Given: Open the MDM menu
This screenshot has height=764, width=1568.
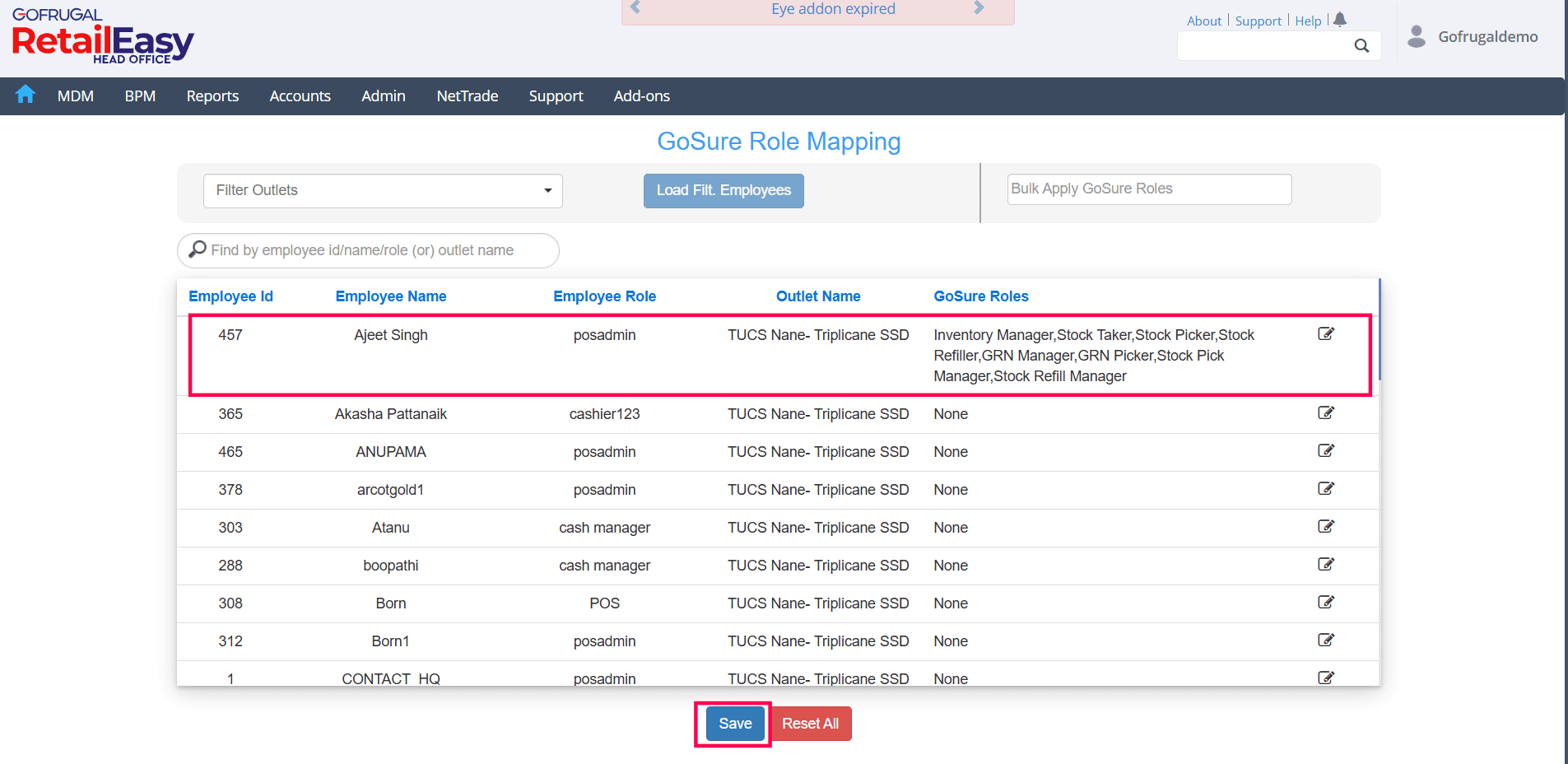Looking at the screenshot, I should (76, 96).
